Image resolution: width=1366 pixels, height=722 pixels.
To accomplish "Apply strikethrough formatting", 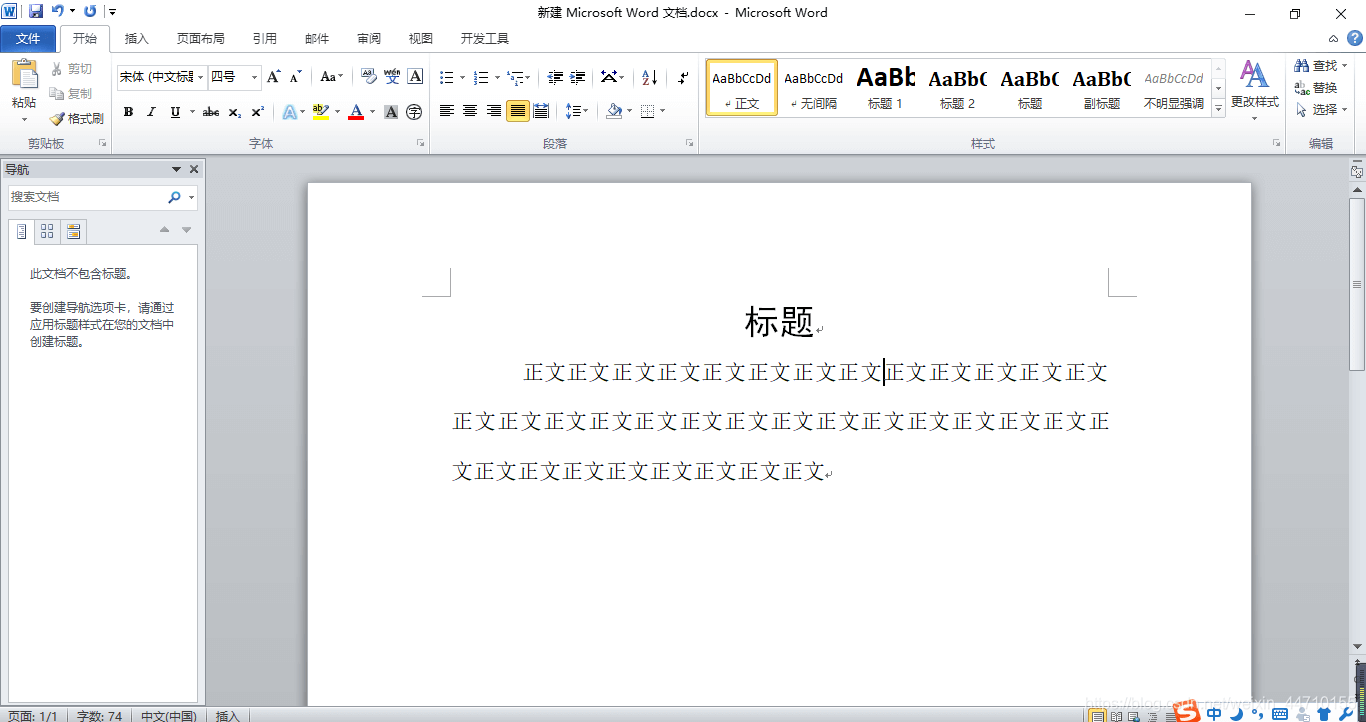I will [x=210, y=112].
